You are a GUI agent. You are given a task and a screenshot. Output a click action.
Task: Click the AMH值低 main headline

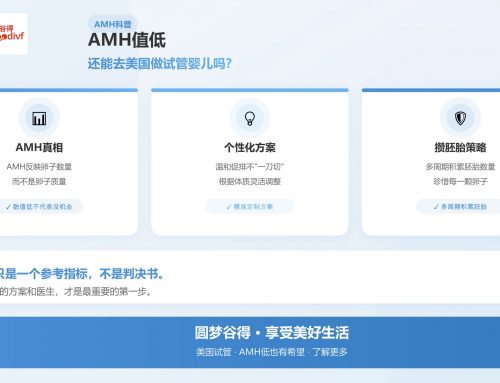[x=127, y=40]
